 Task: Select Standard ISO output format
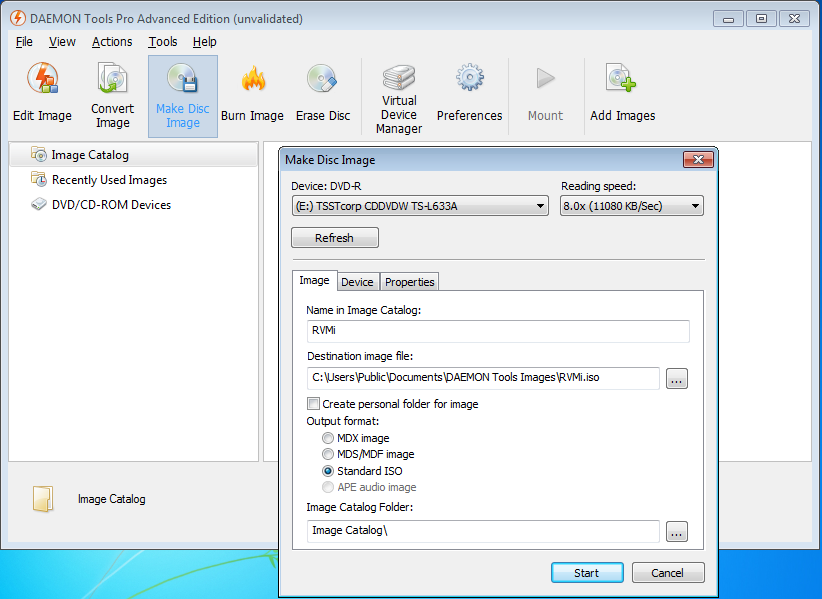[328, 471]
